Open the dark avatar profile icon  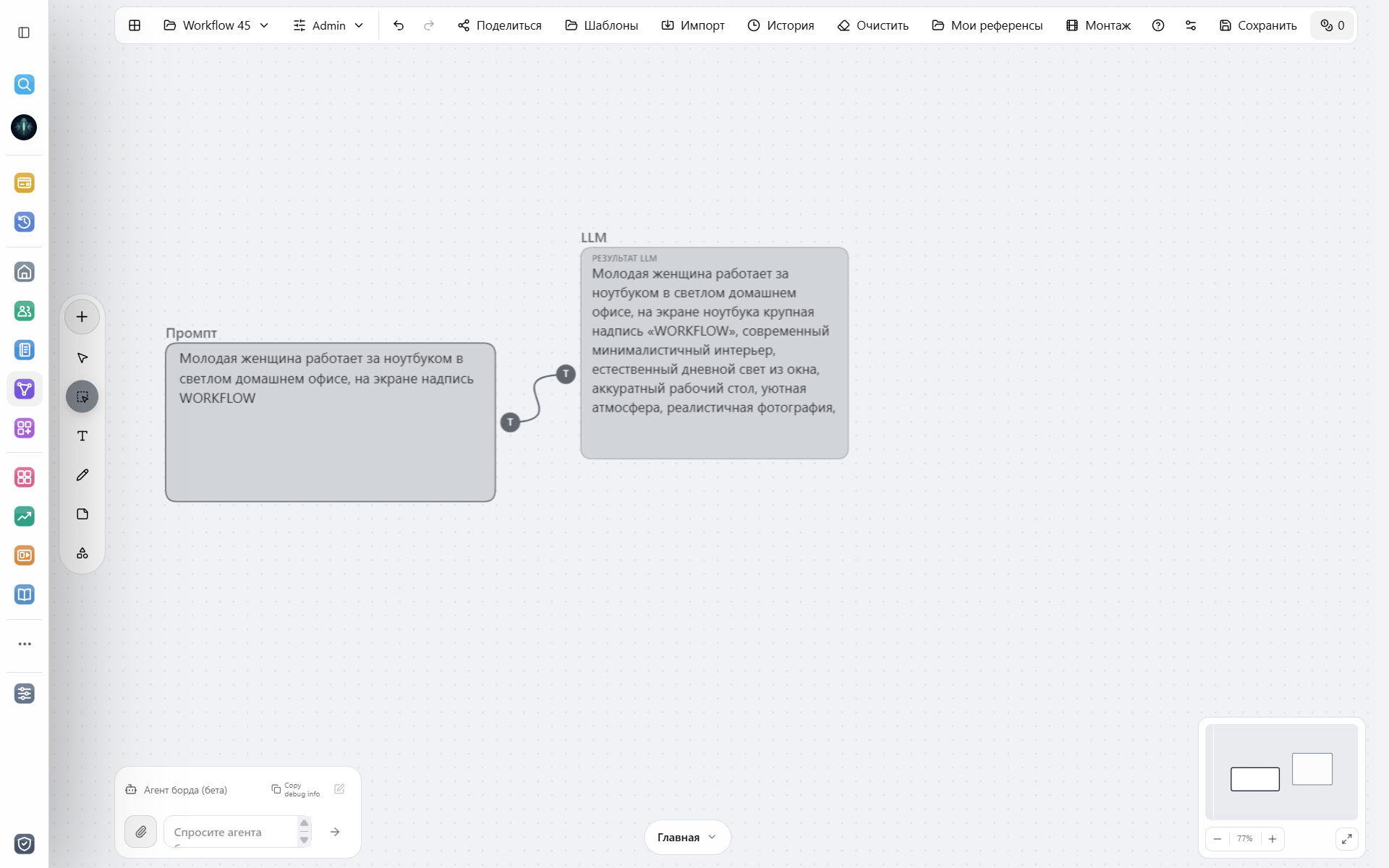point(24,127)
